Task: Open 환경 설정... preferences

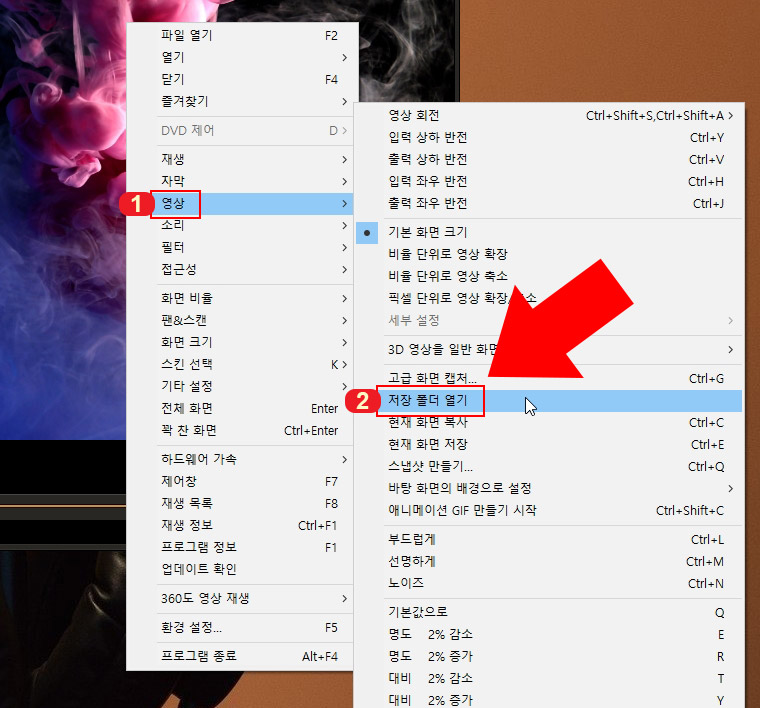Action: pyautogui.click(x=242, y=628)
